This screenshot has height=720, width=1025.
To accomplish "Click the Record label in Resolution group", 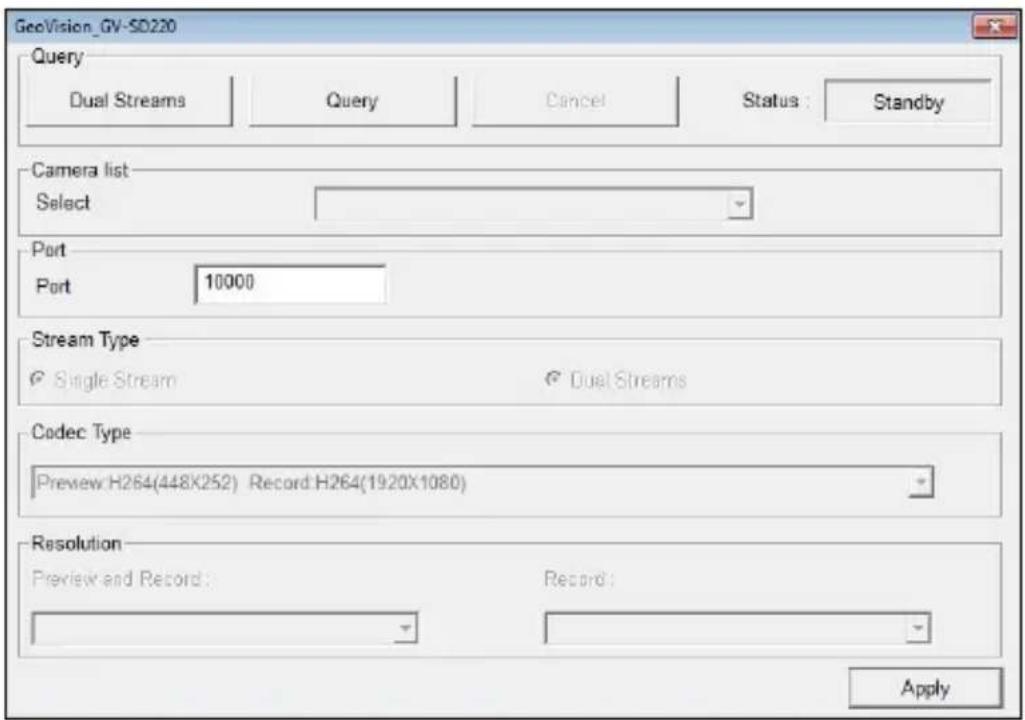I will pyautogui.click(x=578, y=579).
